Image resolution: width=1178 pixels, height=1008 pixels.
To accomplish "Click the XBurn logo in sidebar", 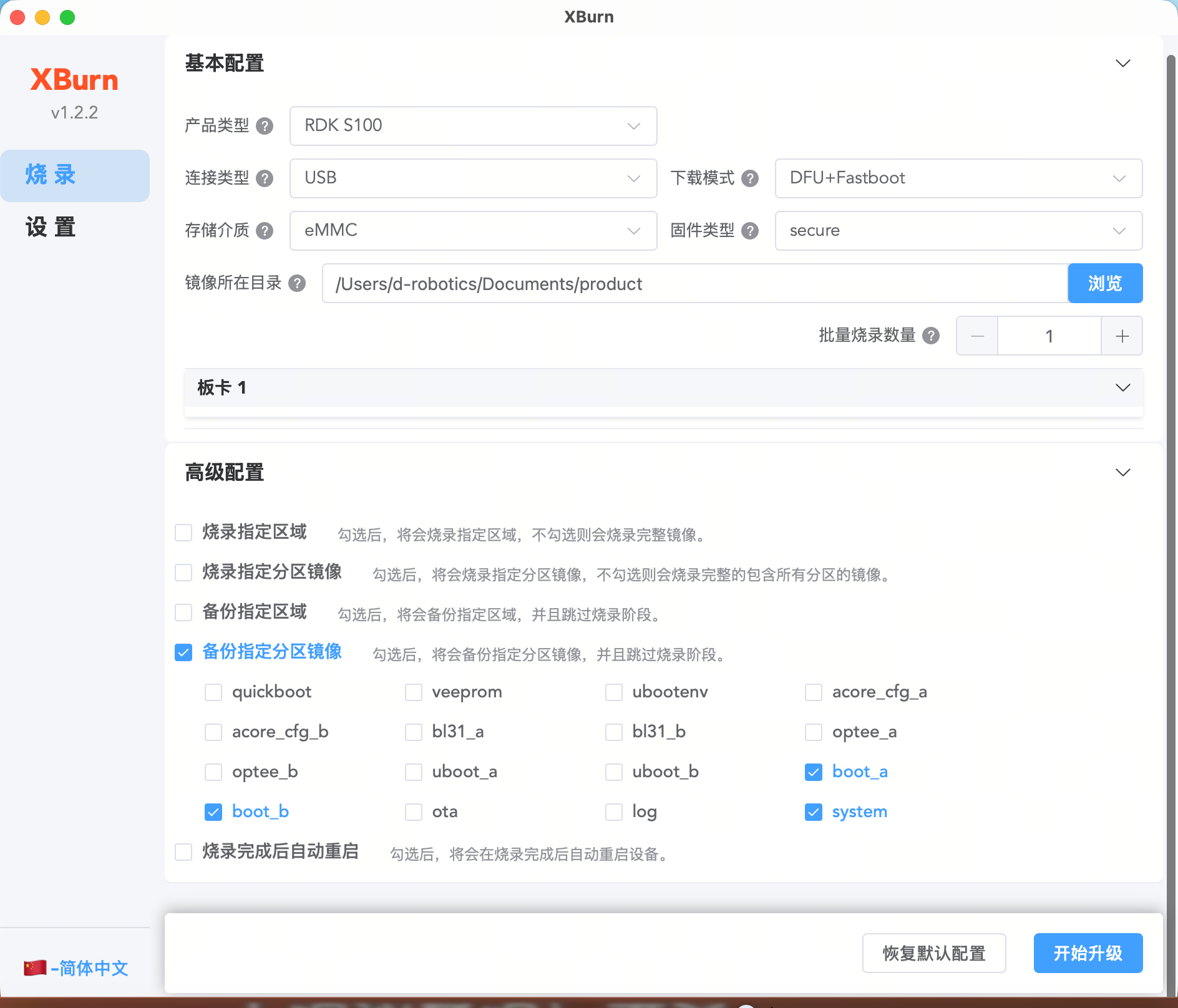I will pyautogui.click(x=74, y=80).
